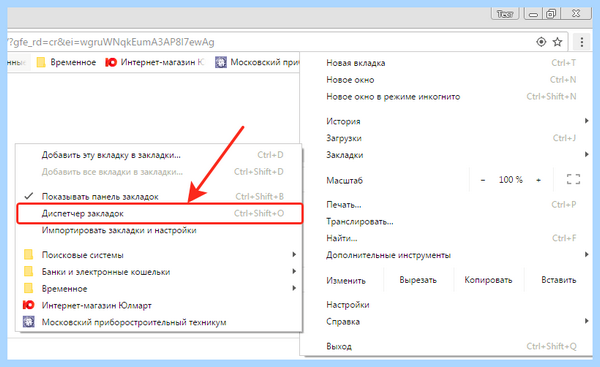Click the 100 % zoom value
The height and width of the screenshot is (367, 600).
[510, 179]
